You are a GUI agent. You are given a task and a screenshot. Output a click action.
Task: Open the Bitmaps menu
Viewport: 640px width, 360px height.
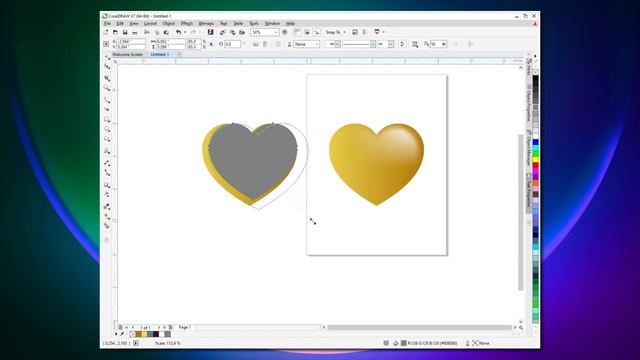206,24
